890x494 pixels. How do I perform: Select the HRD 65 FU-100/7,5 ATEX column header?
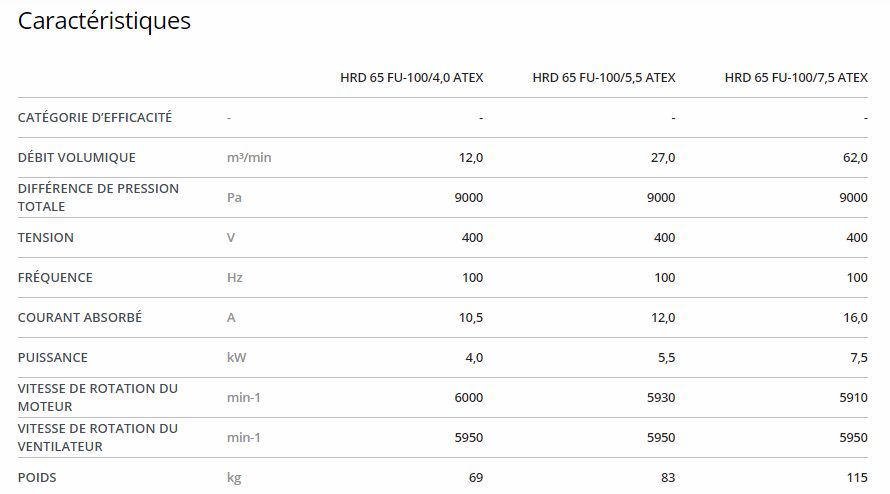tap(796, 77)
